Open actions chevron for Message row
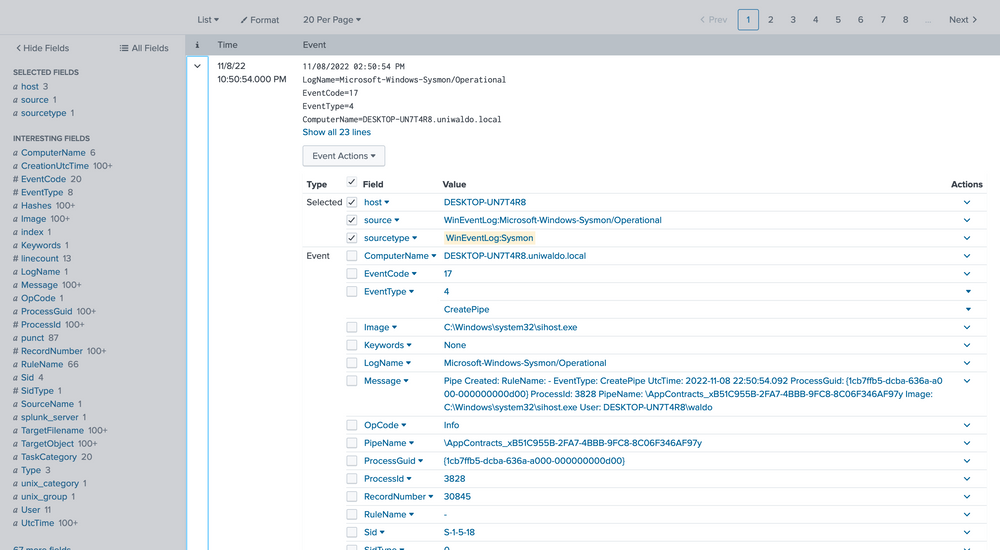 966,381
